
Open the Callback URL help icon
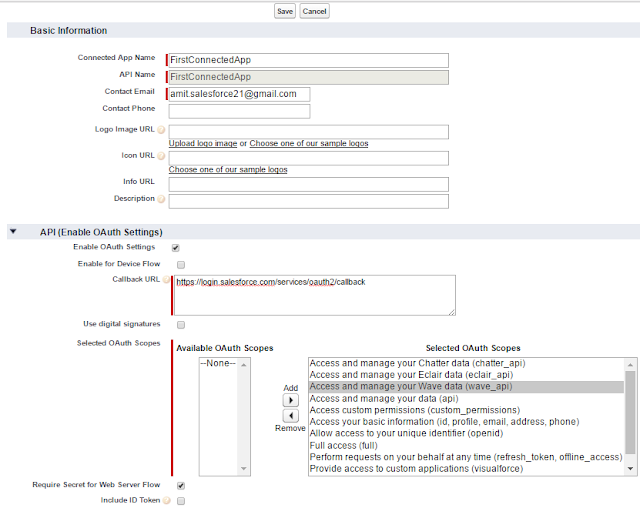pyautogui.click(x=166, y=280)
